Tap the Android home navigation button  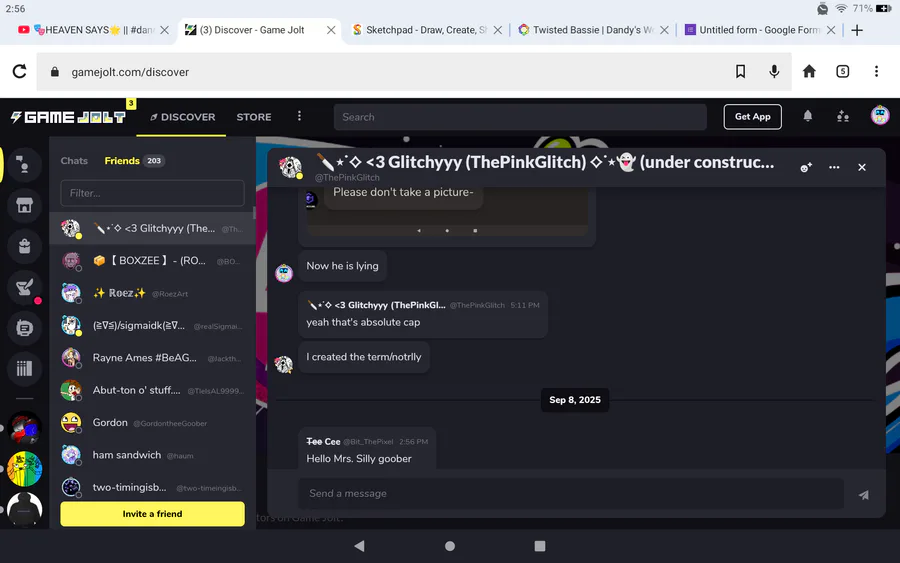pos(450,546)
